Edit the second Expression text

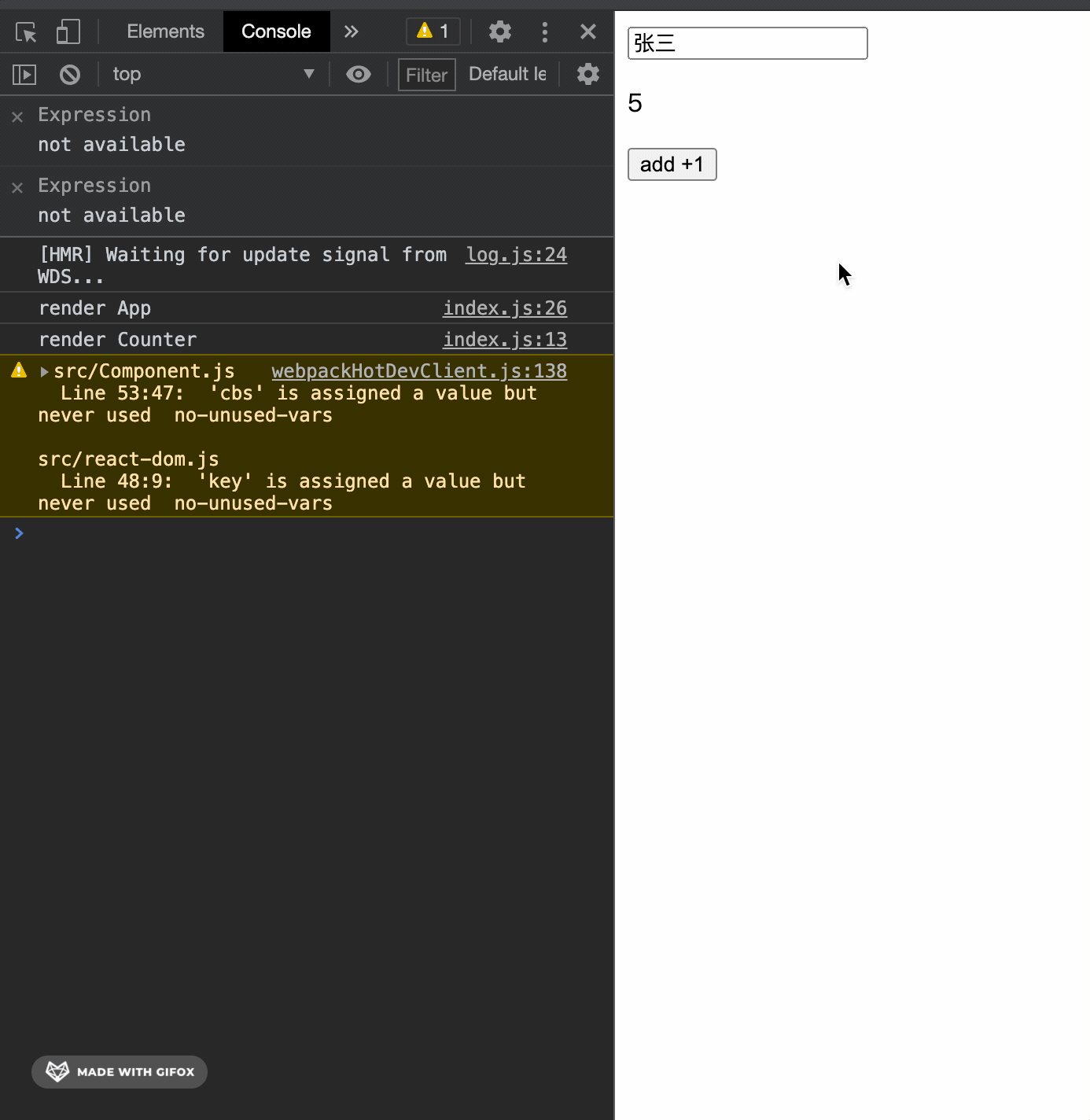point(94,186)
